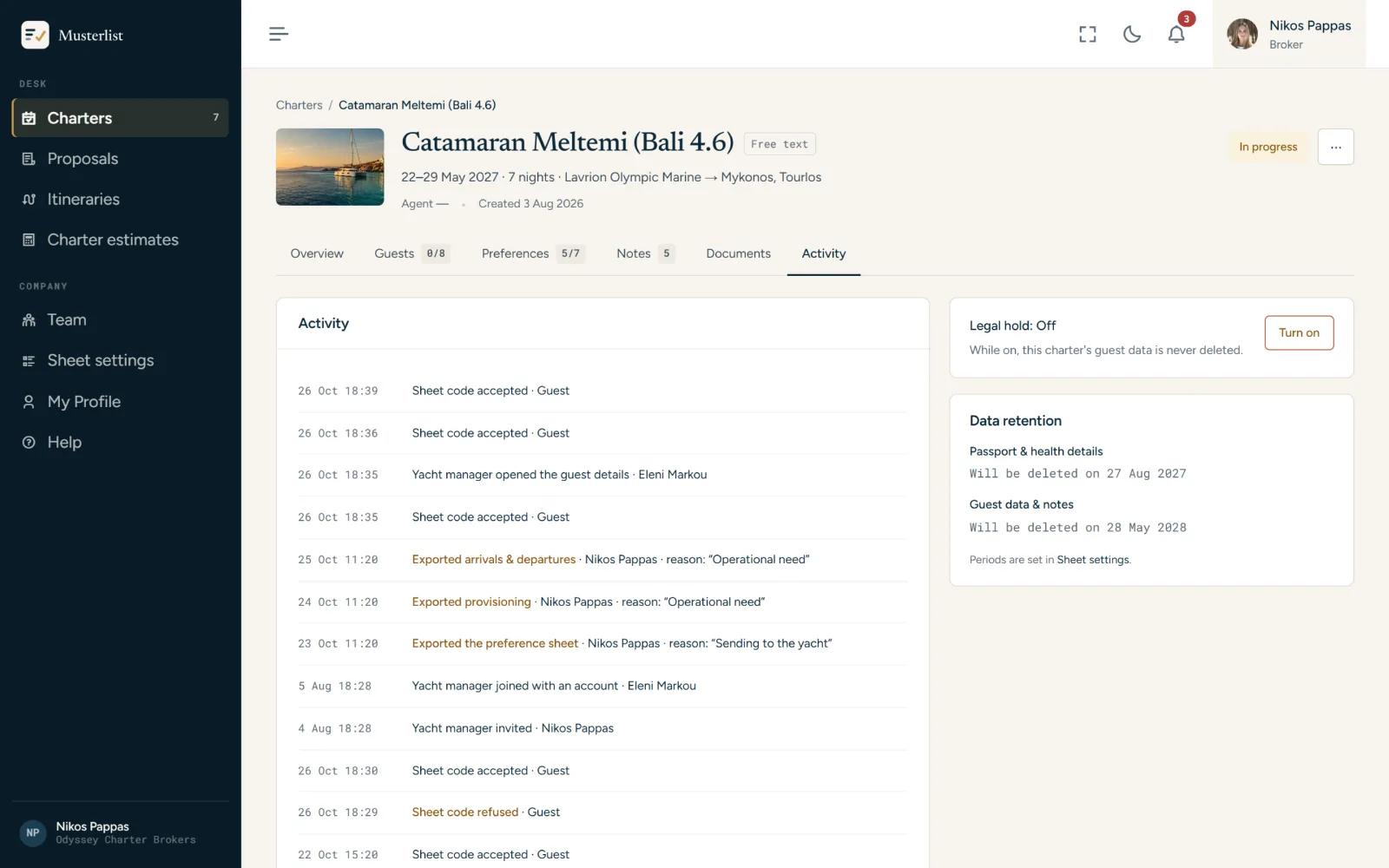Image resolution: width=1389 pixels, height=868 pixels.
Task: Click the Charters count badge 7
Action: click(216, 117)
